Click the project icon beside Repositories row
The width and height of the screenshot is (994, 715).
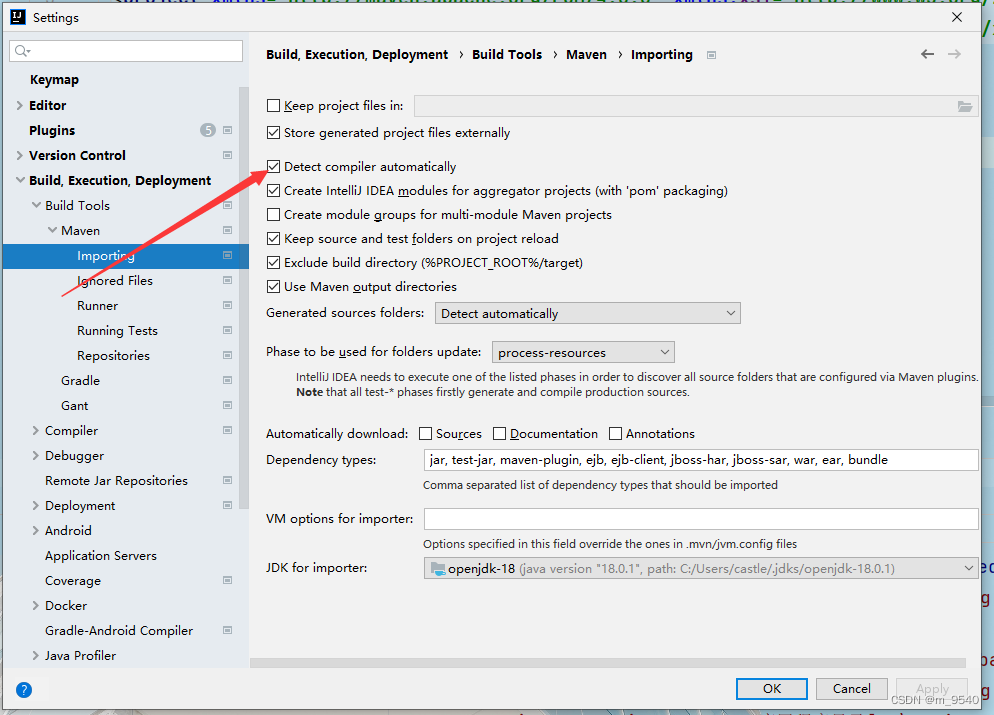click(x=228, y=356)
